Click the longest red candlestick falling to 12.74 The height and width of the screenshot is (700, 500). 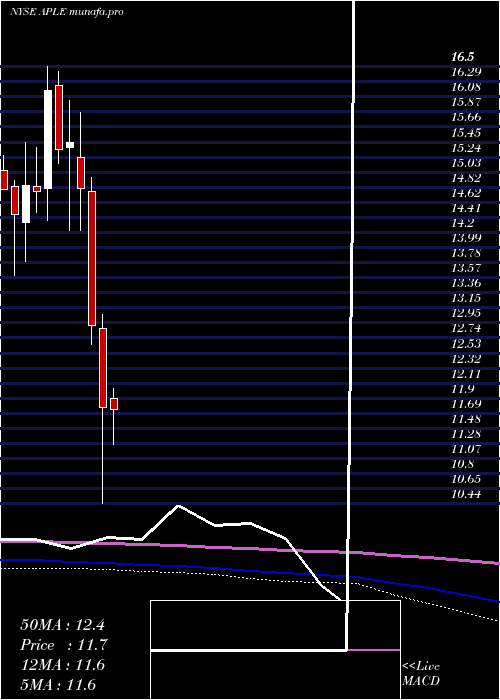[x=92, y=258]
